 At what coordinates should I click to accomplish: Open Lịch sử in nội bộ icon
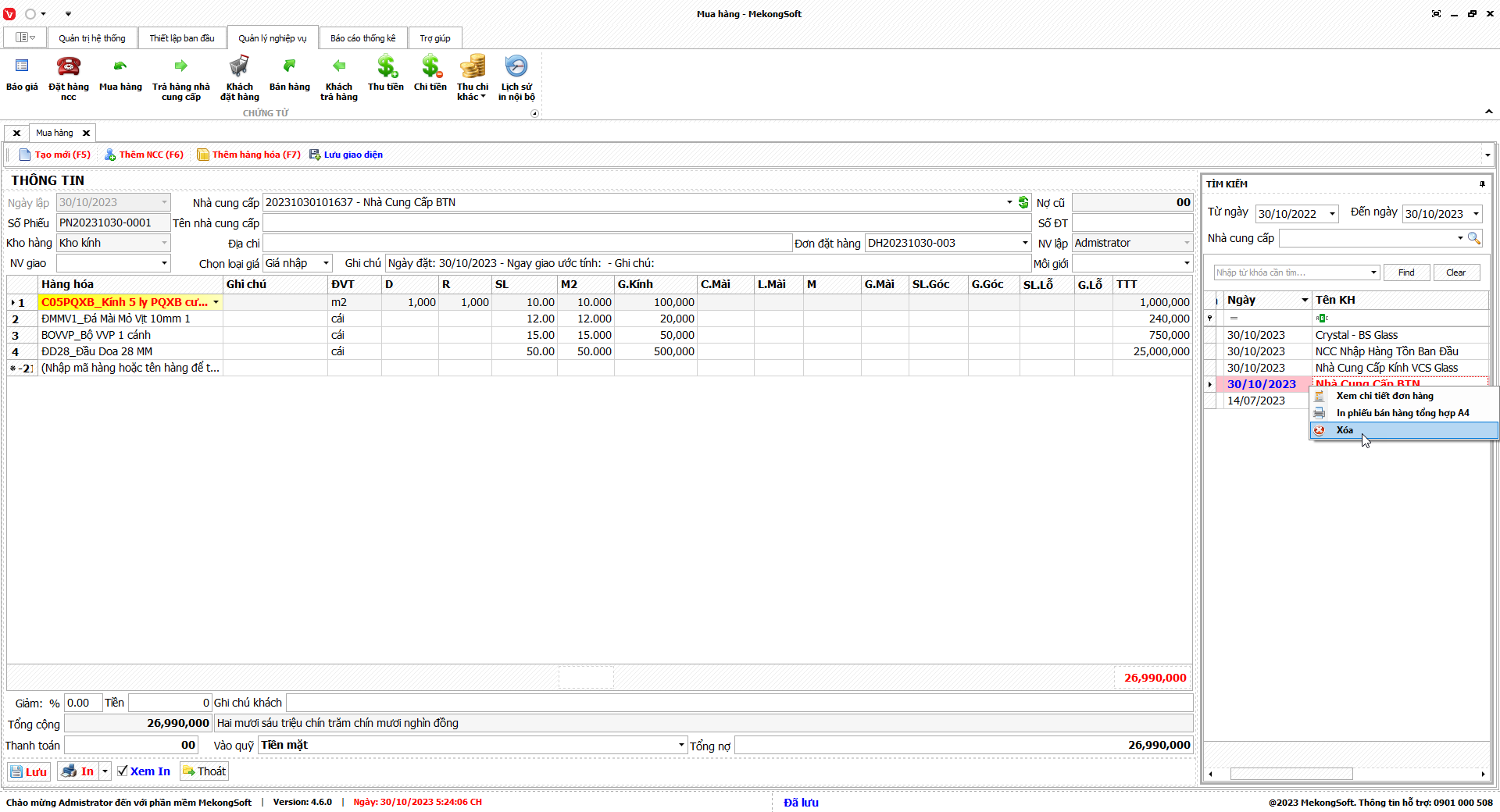click(x=516, y=67)
